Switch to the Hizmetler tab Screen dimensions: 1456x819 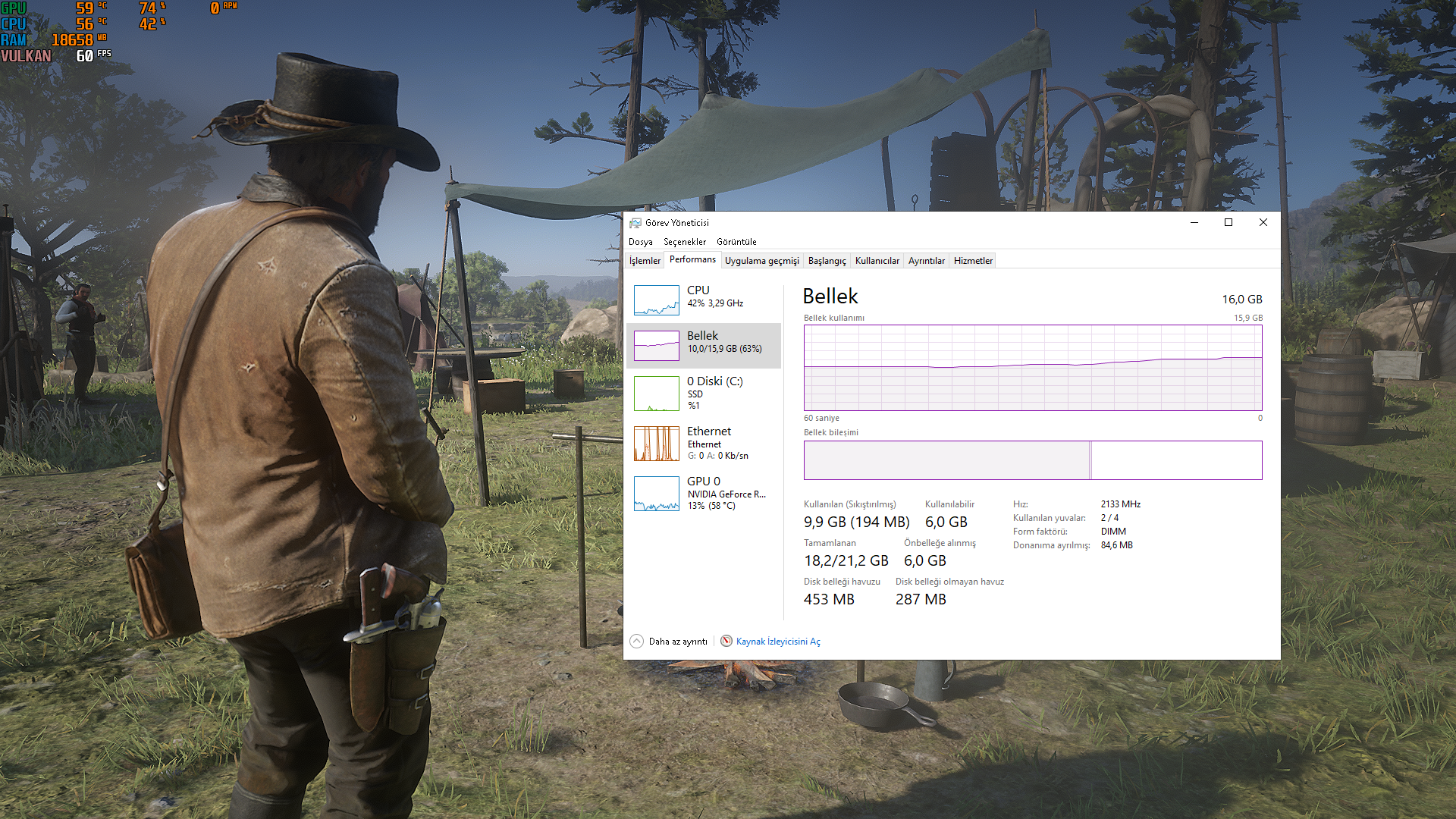(x=973, y=261)
